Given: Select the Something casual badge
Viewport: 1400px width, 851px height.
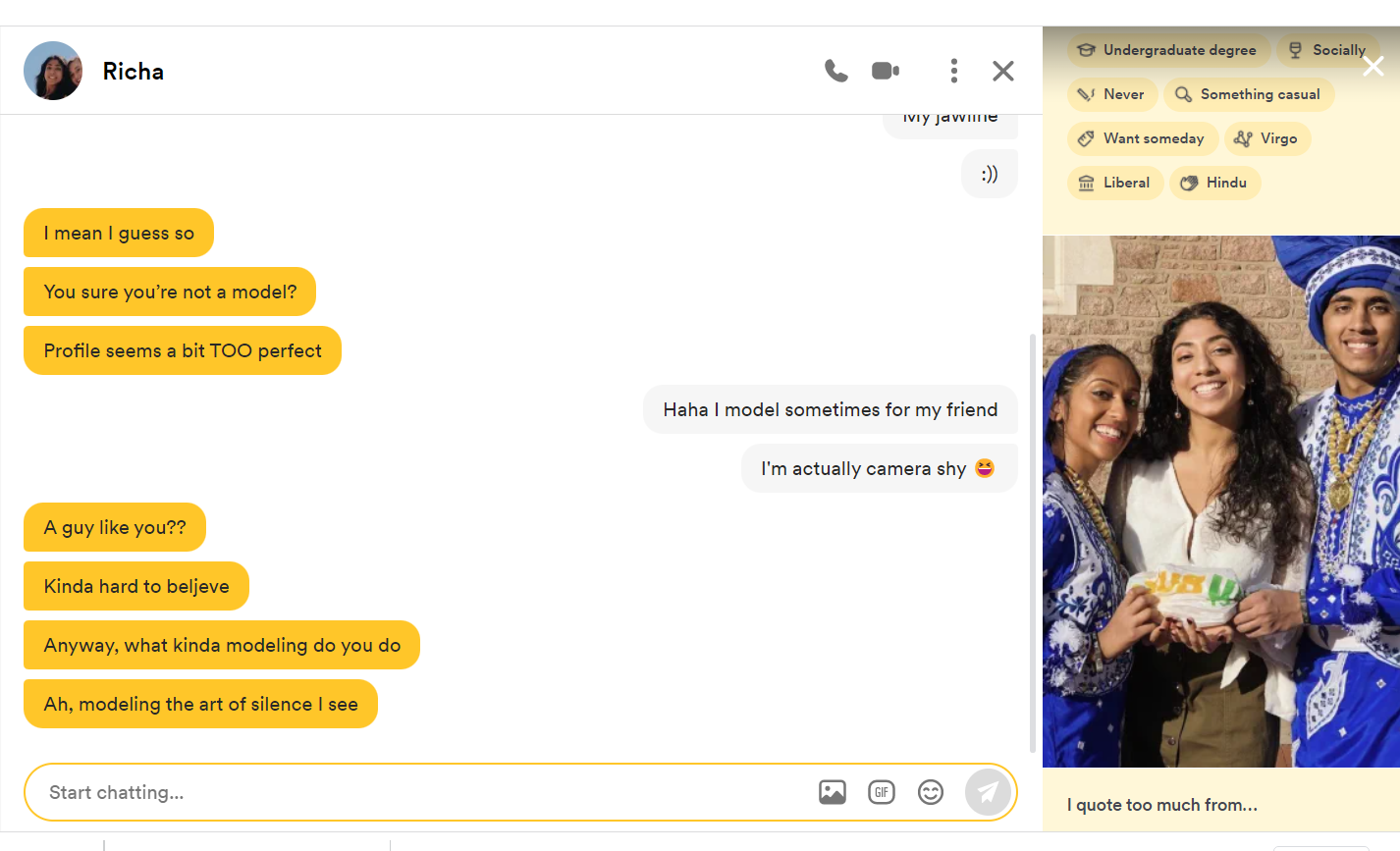Looking at the screenshot, I should tap(1249, 94).
